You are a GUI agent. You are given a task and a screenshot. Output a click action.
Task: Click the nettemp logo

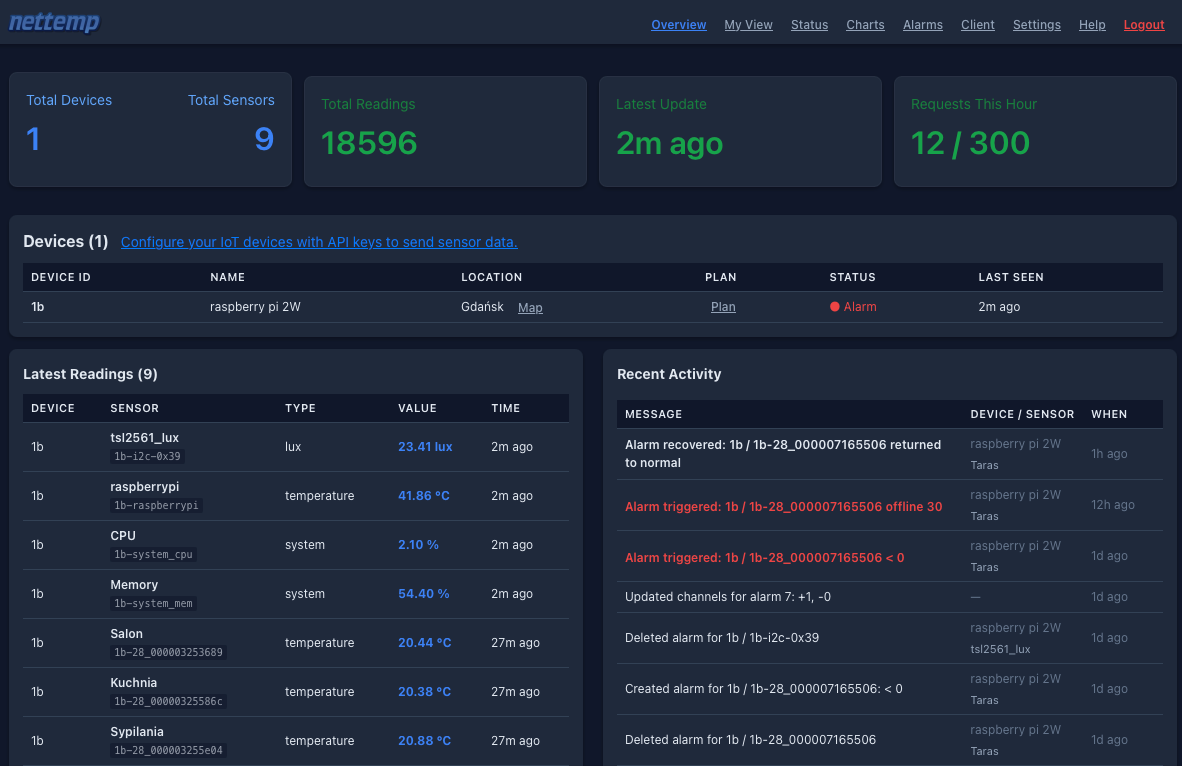(x=54, y=22)
